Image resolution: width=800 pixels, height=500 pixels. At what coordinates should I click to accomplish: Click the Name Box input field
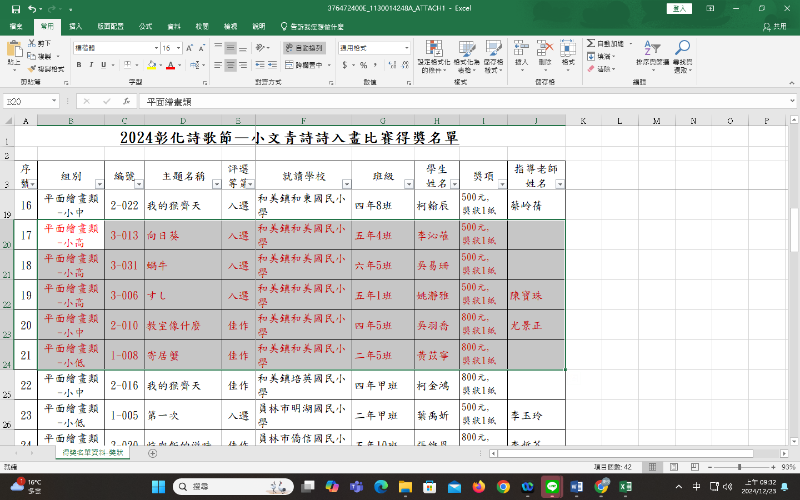point(30,101)
